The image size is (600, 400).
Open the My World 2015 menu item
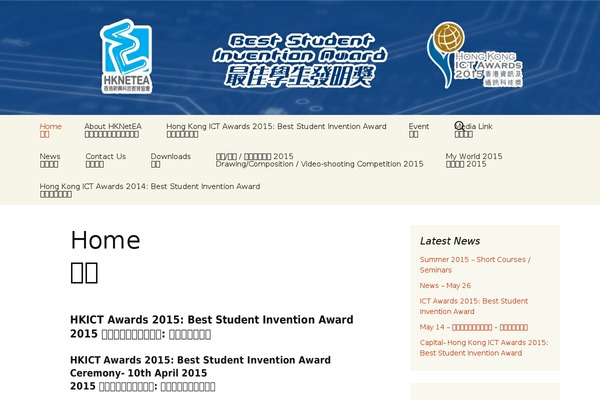474,160
